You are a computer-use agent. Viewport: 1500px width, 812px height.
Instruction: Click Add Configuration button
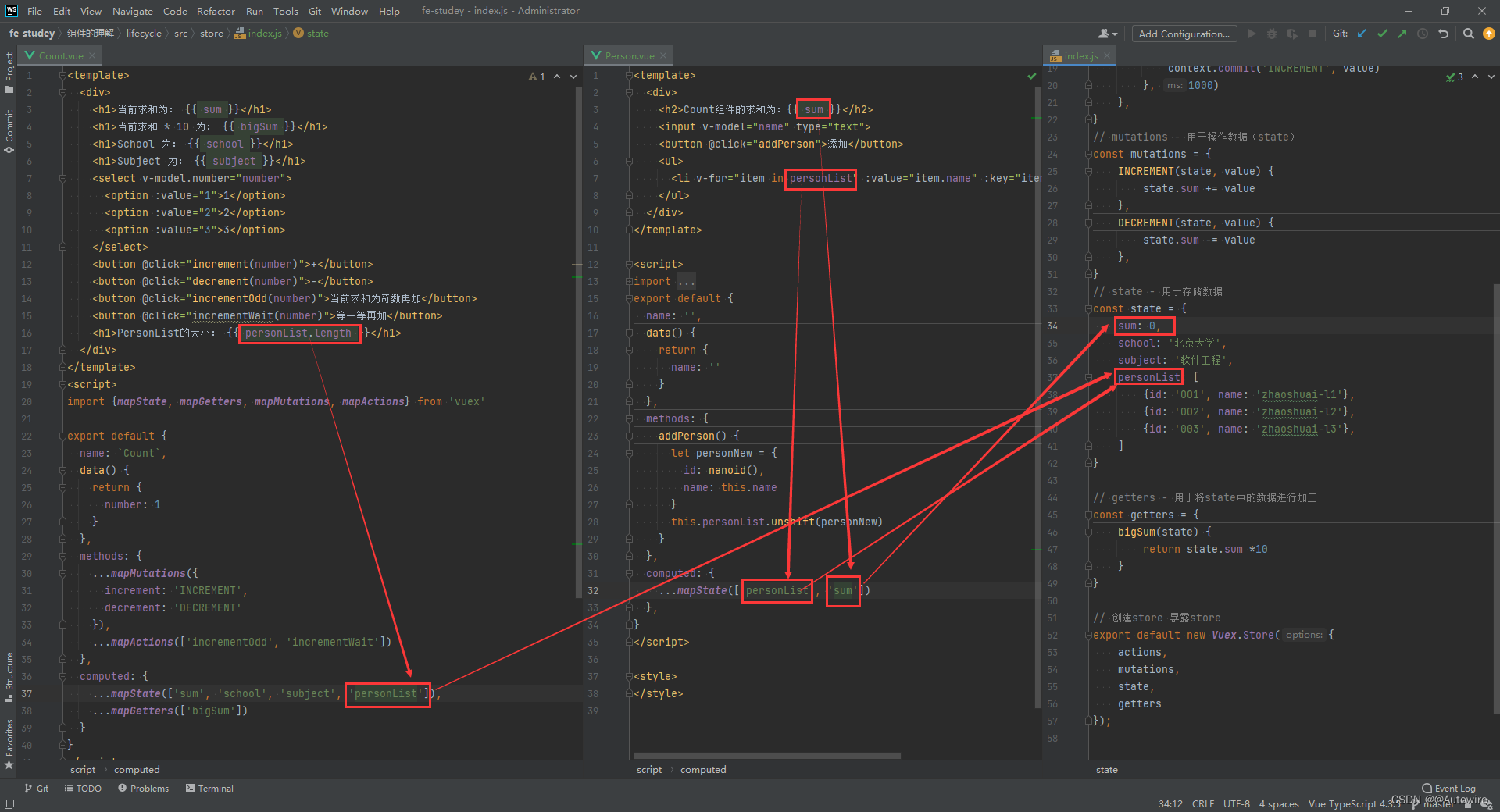click(1184, 34)
